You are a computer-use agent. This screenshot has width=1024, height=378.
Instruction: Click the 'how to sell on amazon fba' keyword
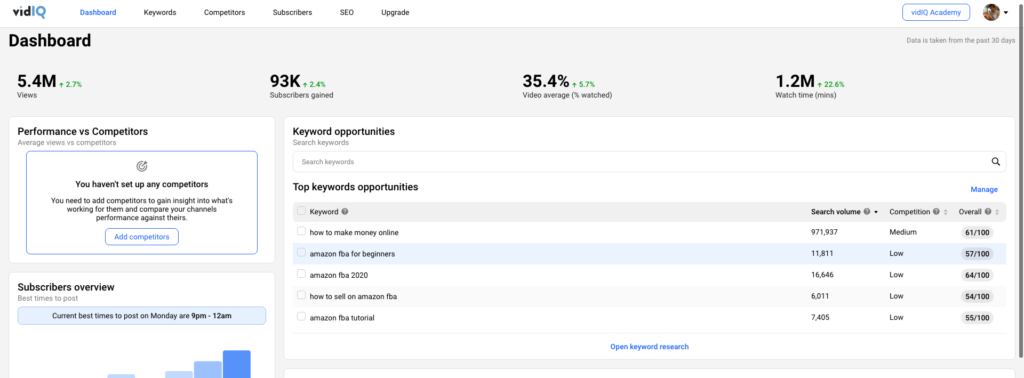353,296
